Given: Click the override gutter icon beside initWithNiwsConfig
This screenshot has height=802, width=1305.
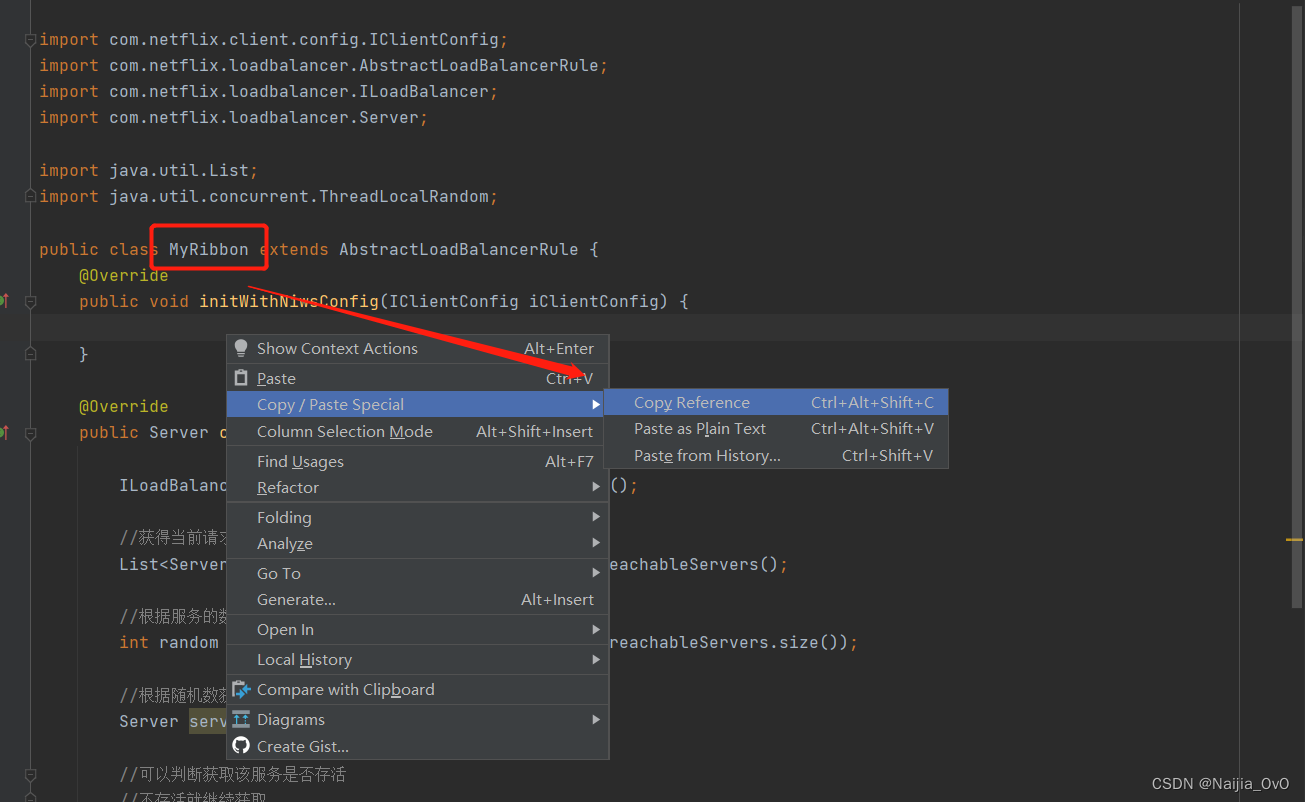Looking at the screenshot, I should [x=5, y=300].
